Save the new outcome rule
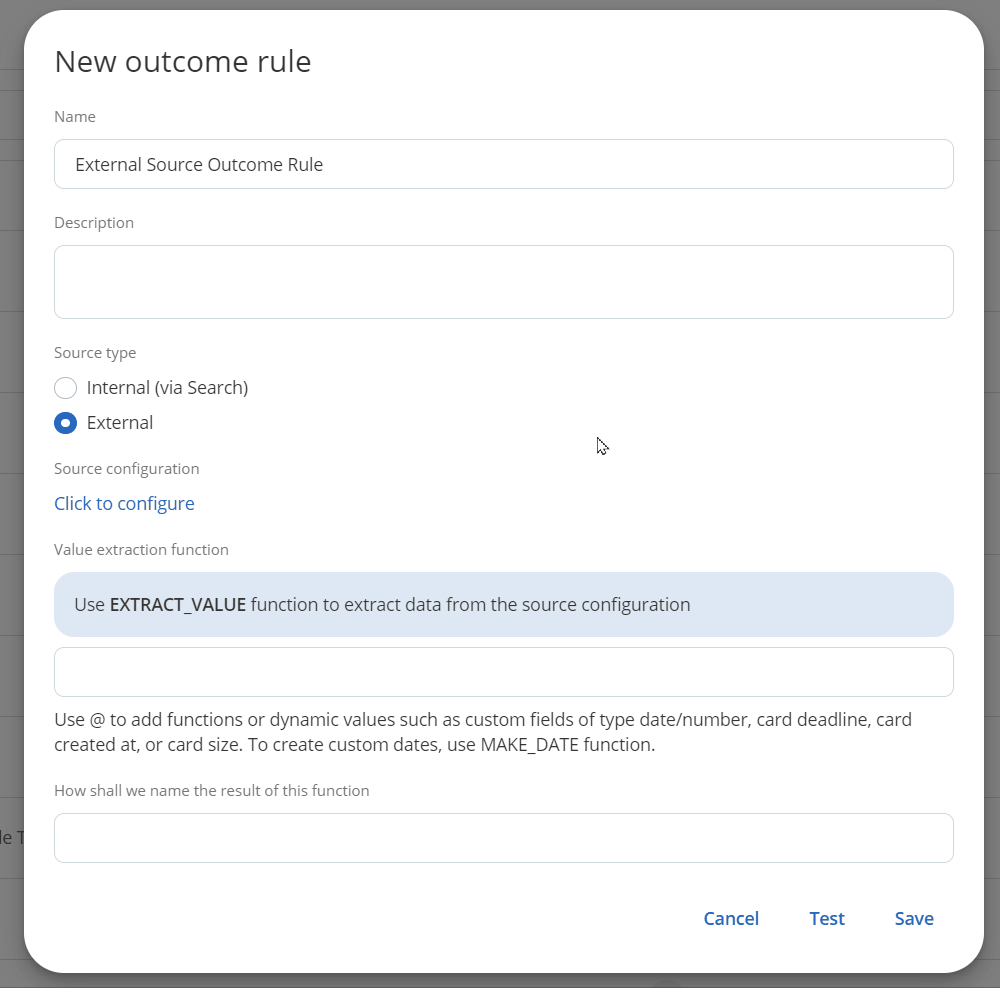Viewport: 1000px width, 988px height. (913, 918)
